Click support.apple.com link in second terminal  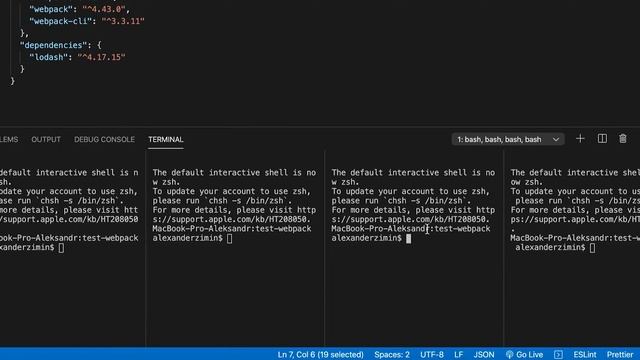(x=232, y=219)
